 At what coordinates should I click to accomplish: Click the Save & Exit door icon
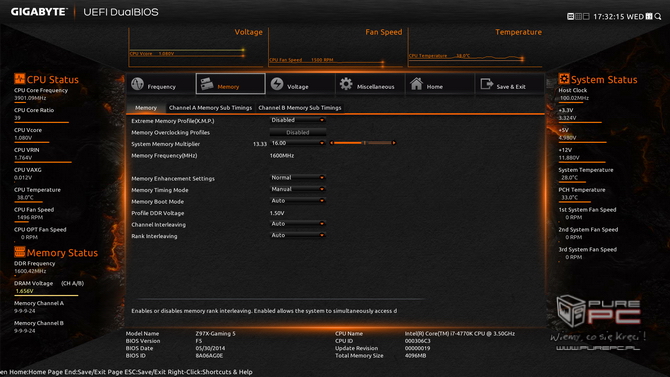pos(486,84)
